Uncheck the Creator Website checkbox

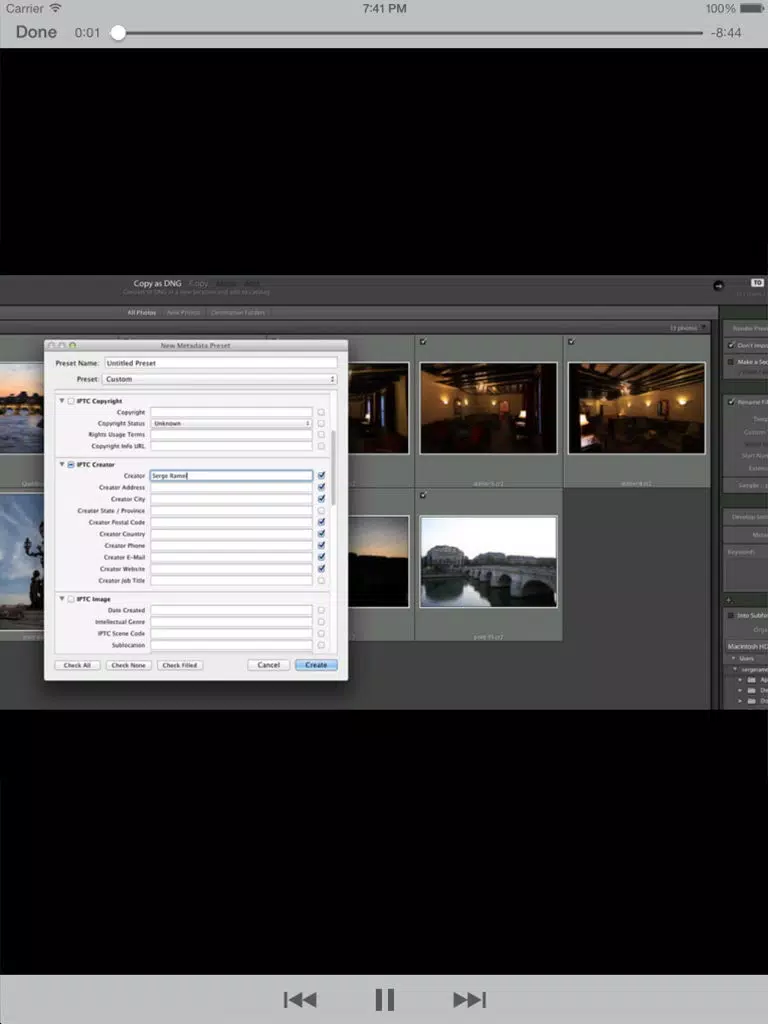pyautogui.click(x=321, y=569)
